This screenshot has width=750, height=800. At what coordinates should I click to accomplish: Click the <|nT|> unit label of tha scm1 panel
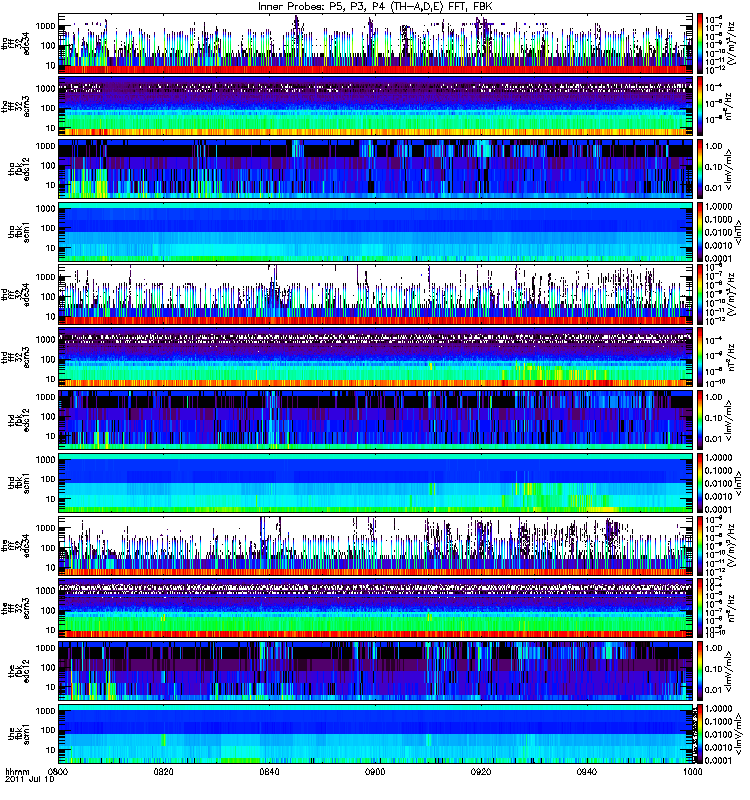point(738,232)
